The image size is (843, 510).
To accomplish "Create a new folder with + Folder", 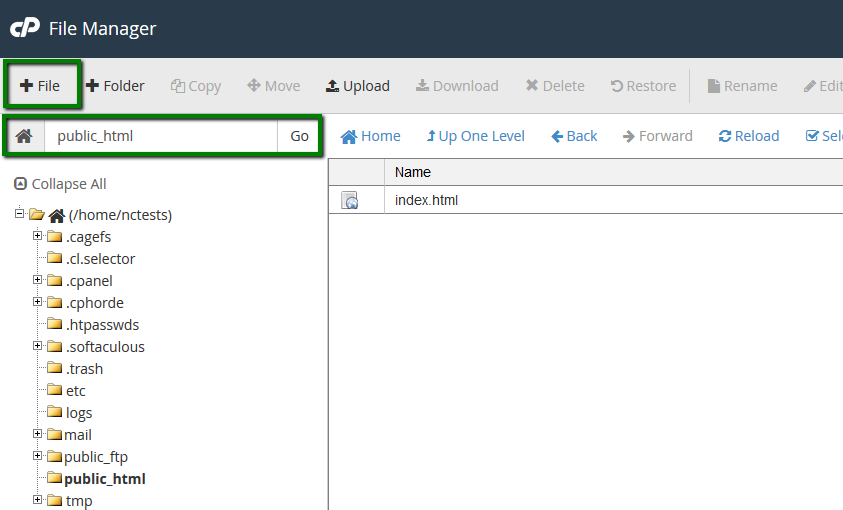I will 115,86.
